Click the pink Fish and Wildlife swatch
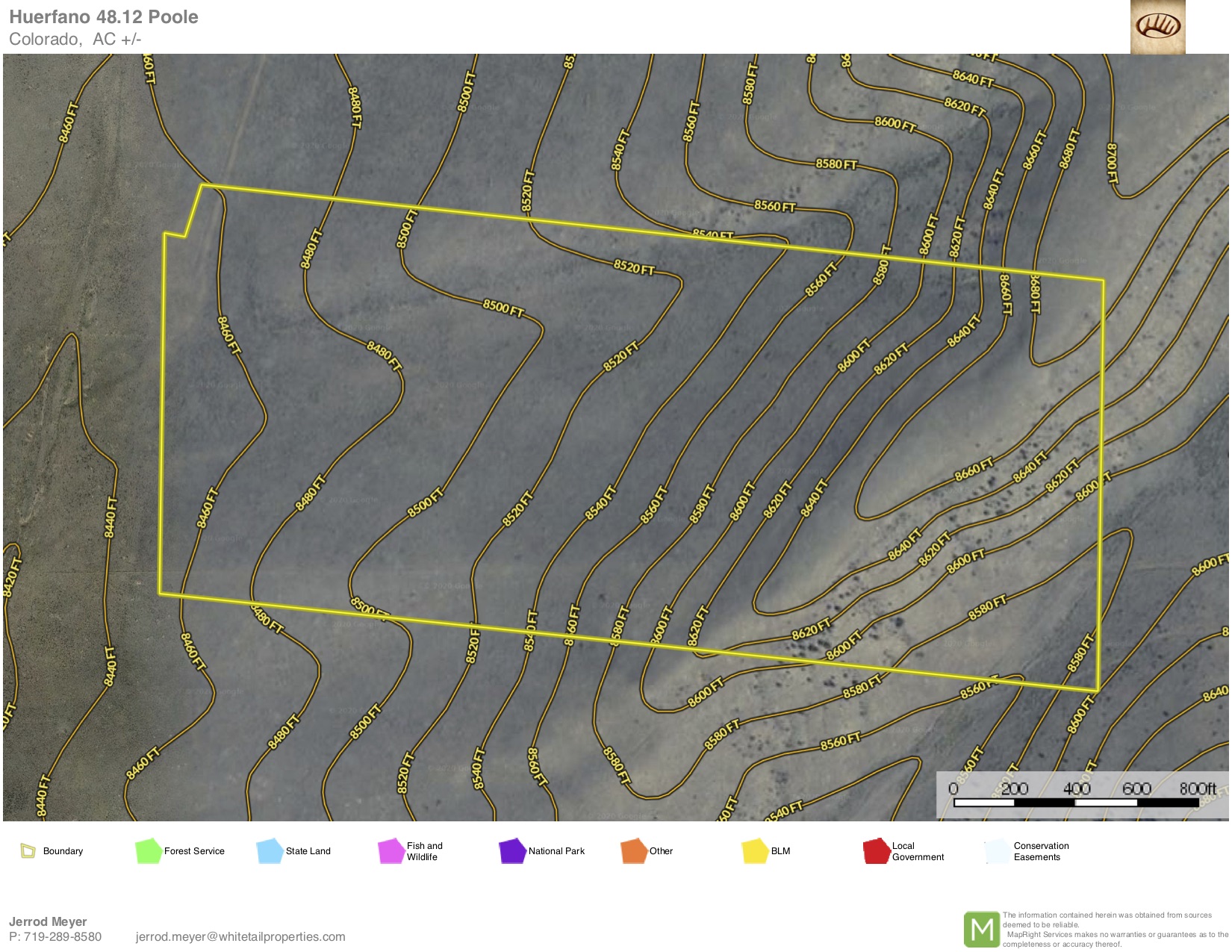This screenshot has width=1232, height=952. coord(391,851)
